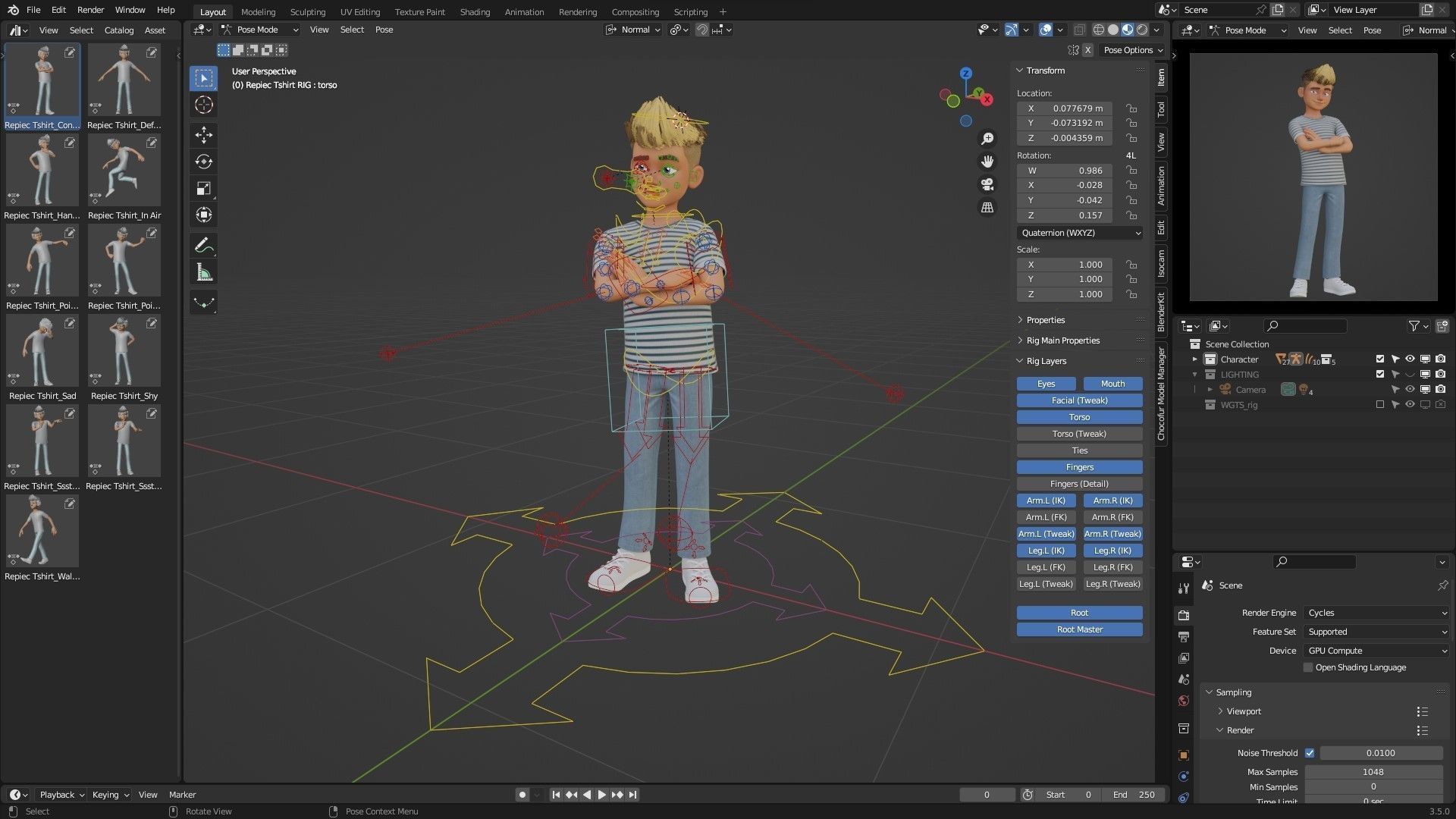Image resolution: width=1456 pixels, height=819 pixels.
Task: Play the animation forward
Action: [601, 795]
